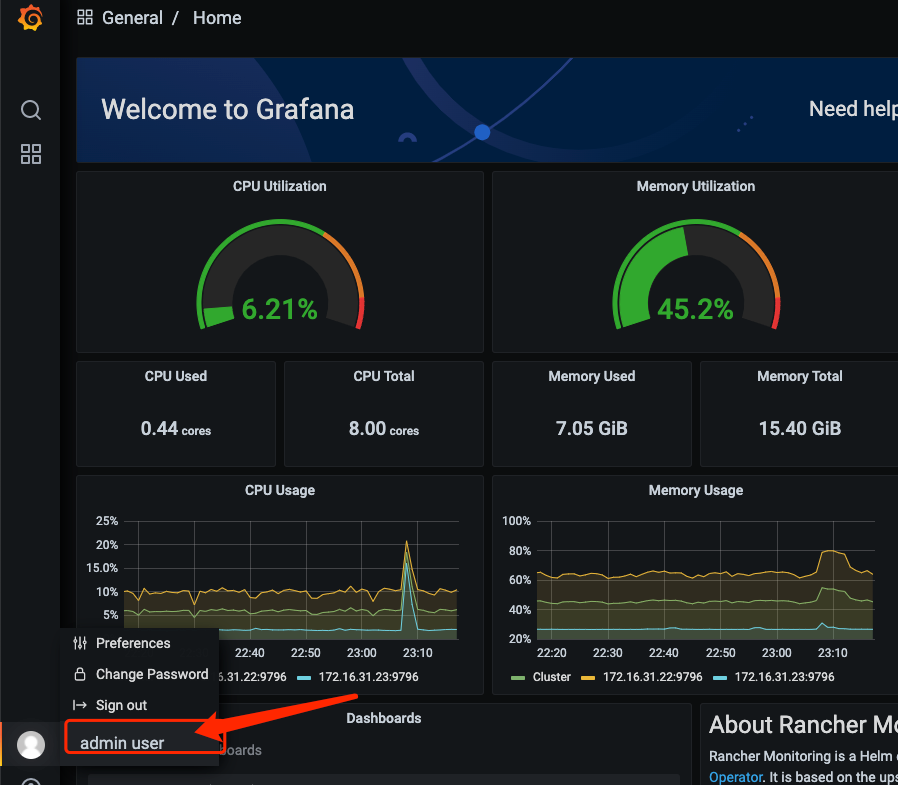Toggle 172.16.31.23:9796 series in Memory Usage legend

pos(783,677)
